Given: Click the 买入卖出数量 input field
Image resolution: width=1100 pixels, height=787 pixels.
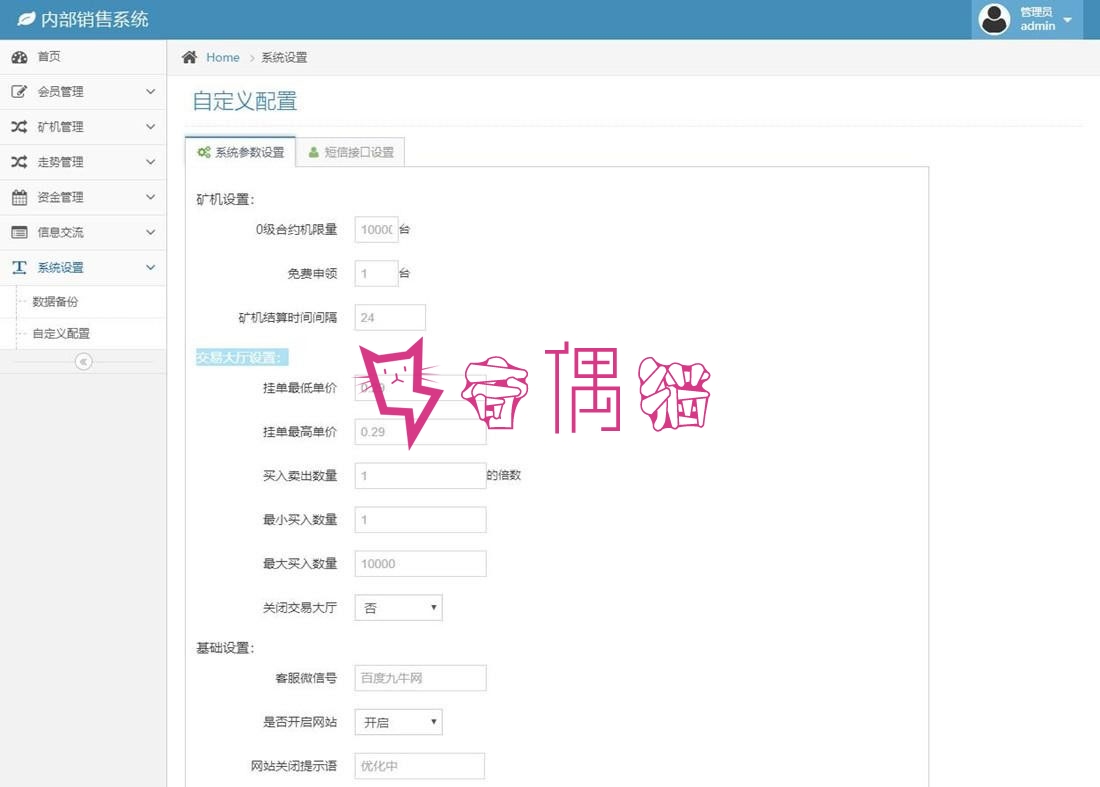Looking at the screenshot, I should point(420,476).
